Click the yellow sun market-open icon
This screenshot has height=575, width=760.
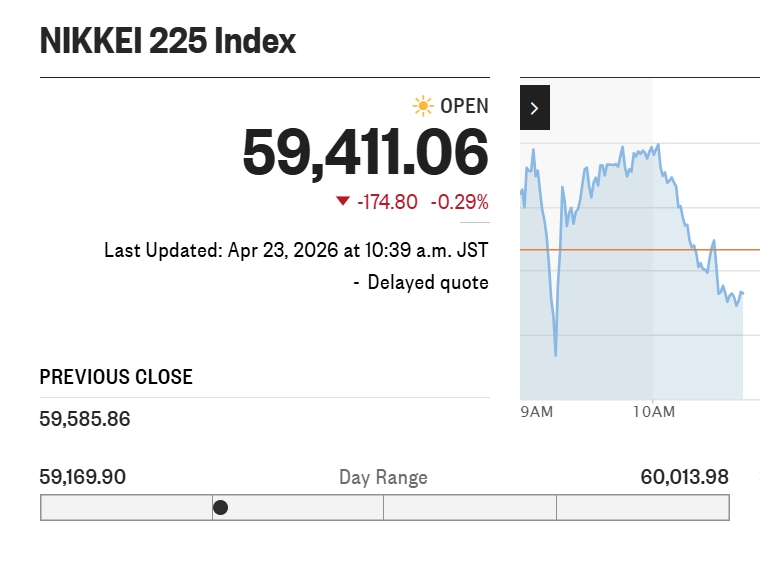(x=423, y=106)
